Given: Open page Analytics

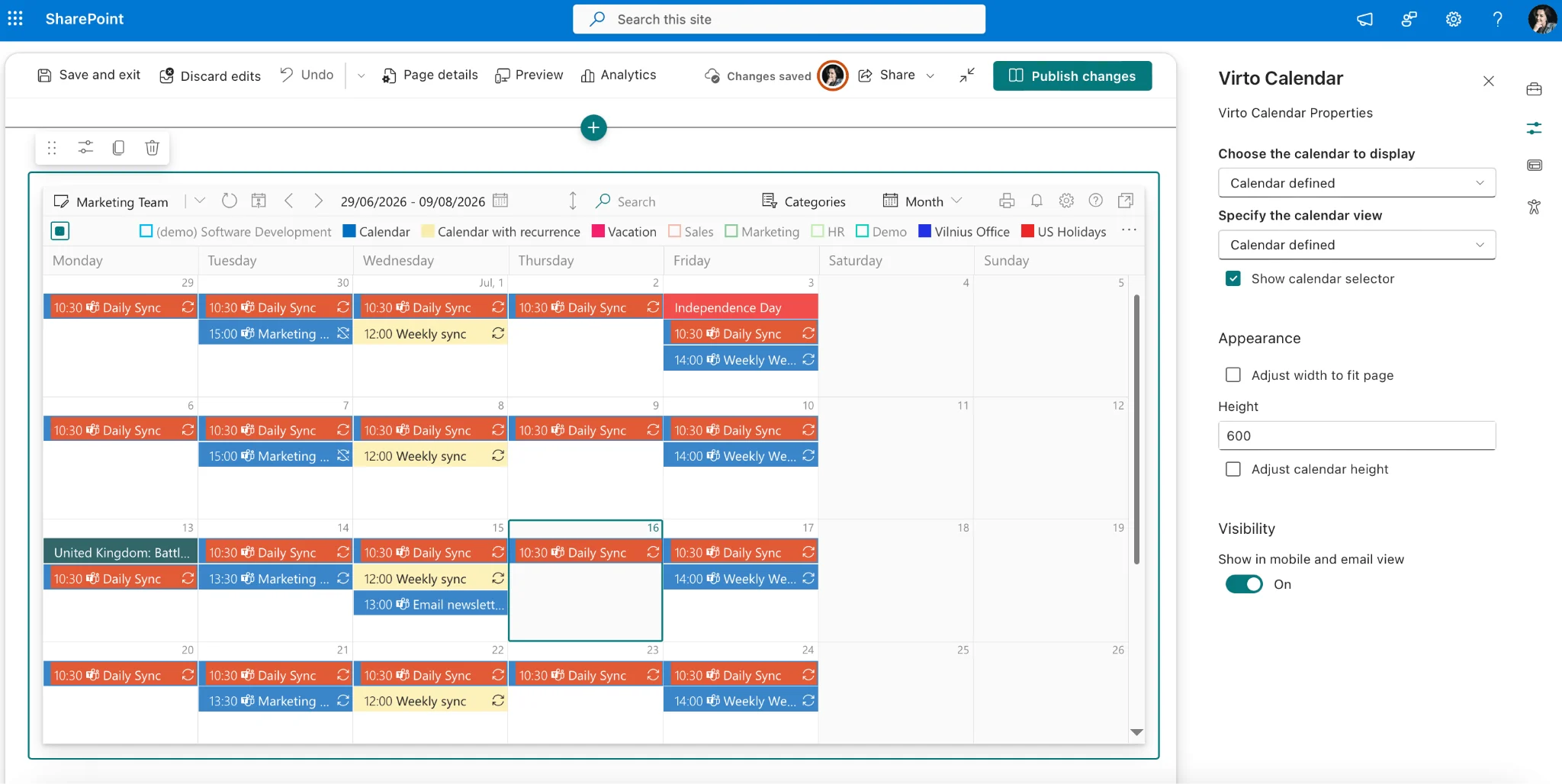Looking at the screenshot, I should click(619, 75).
